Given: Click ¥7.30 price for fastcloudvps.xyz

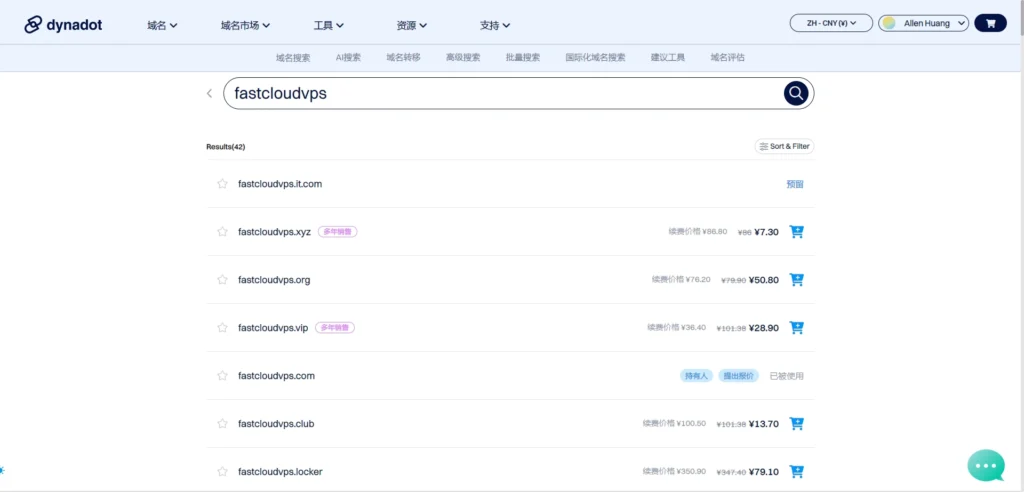Looking at the screenshot, I should (766, 232).
